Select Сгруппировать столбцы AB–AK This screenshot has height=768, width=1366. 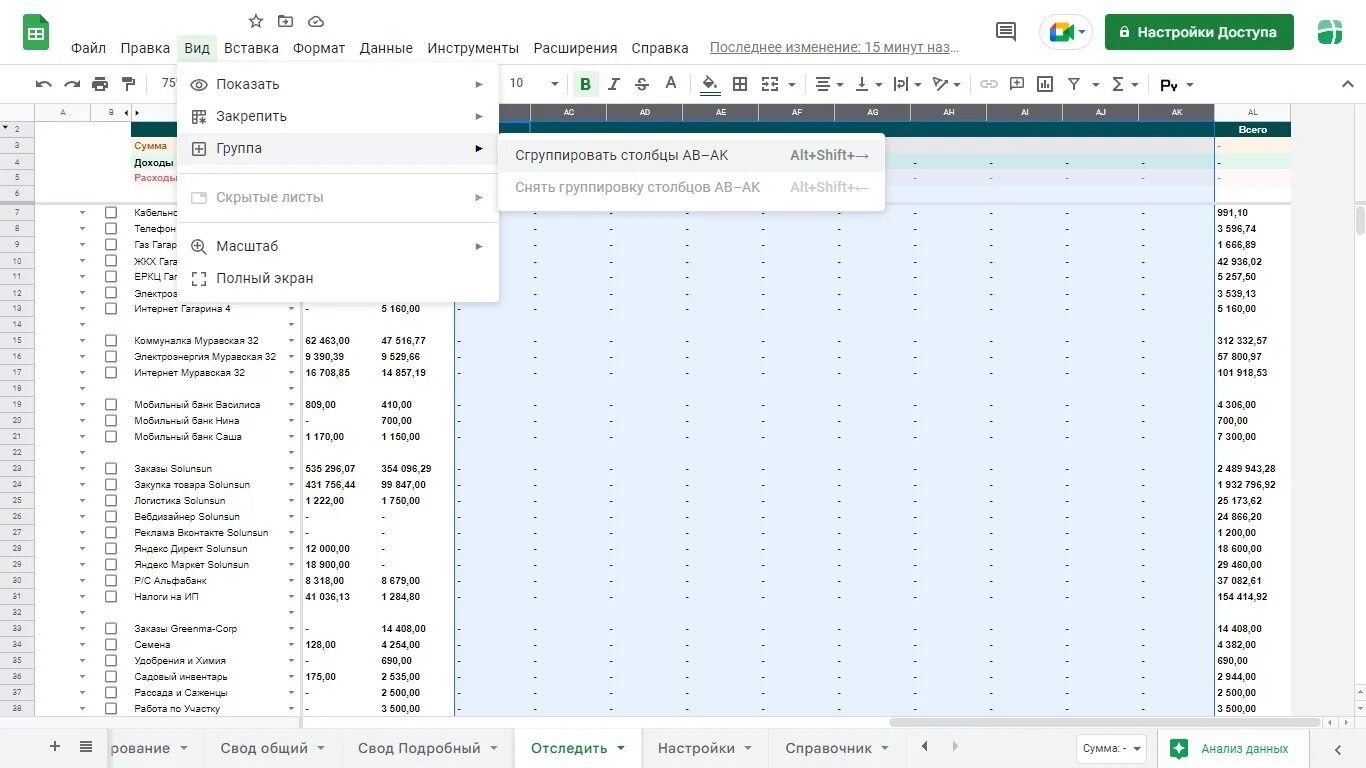pyautogui.click(x=691, y=155)
